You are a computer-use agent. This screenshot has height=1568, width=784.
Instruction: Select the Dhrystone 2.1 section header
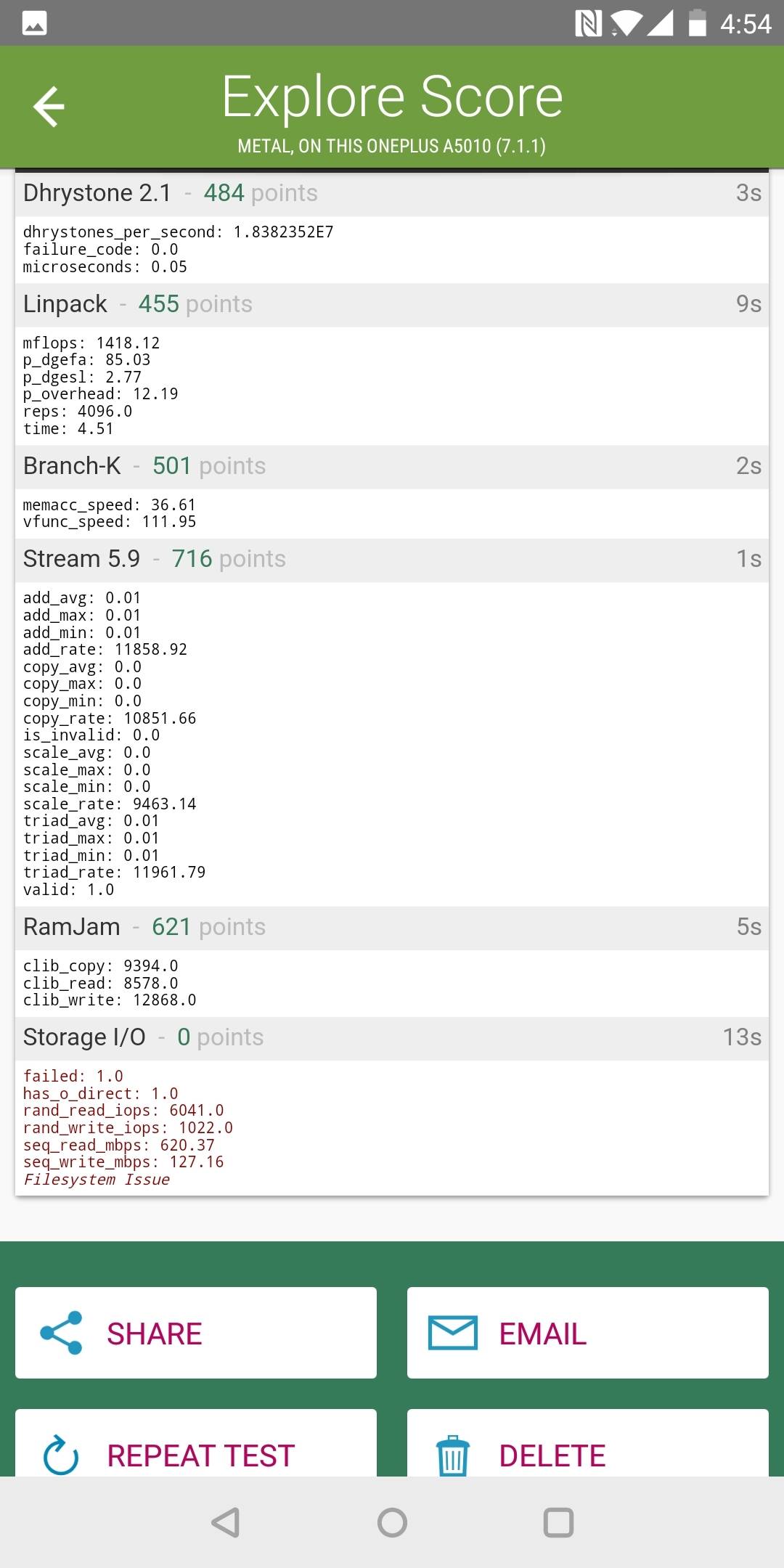click(392, 193)
